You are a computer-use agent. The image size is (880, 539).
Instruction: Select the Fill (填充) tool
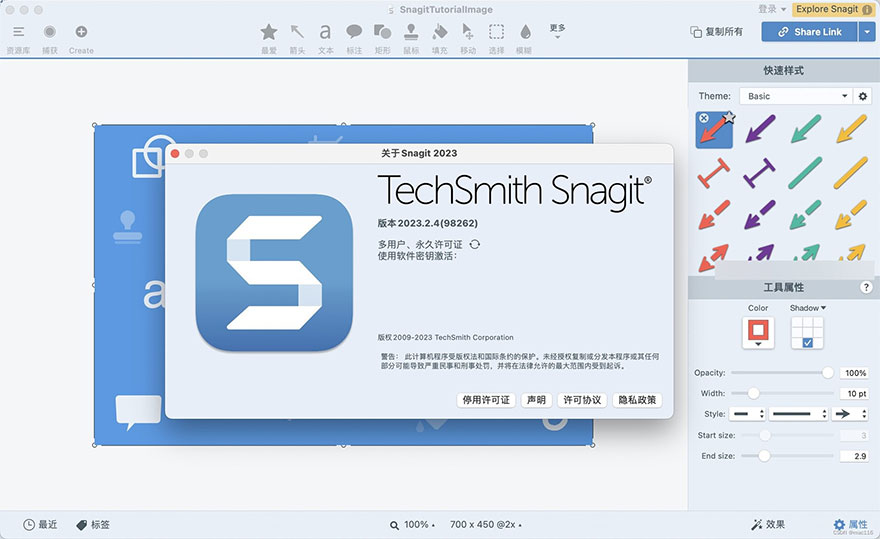point(439,32)
